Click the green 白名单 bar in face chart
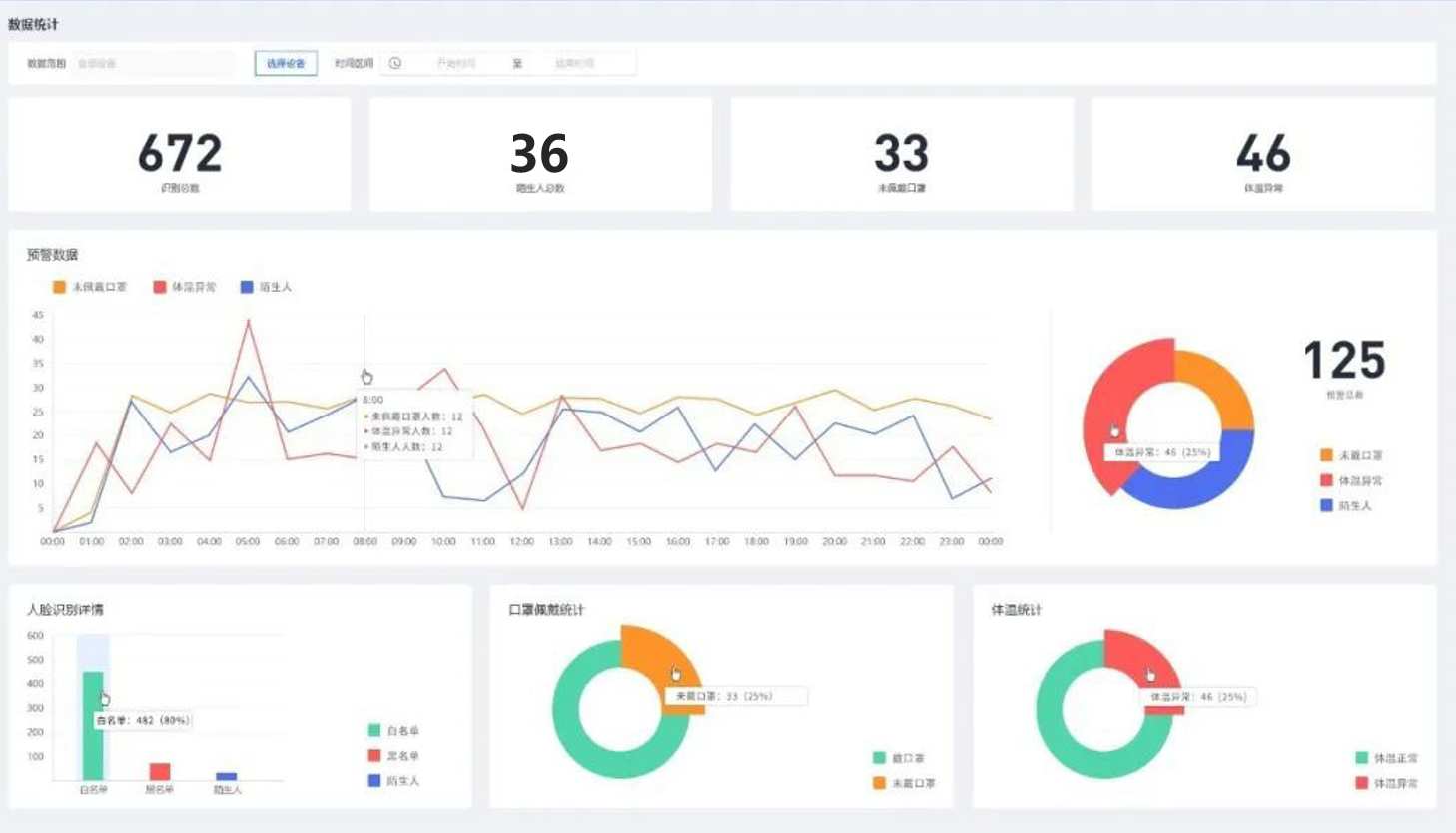The width and height of the screenshot is (1456, 833). coord(93,739)
